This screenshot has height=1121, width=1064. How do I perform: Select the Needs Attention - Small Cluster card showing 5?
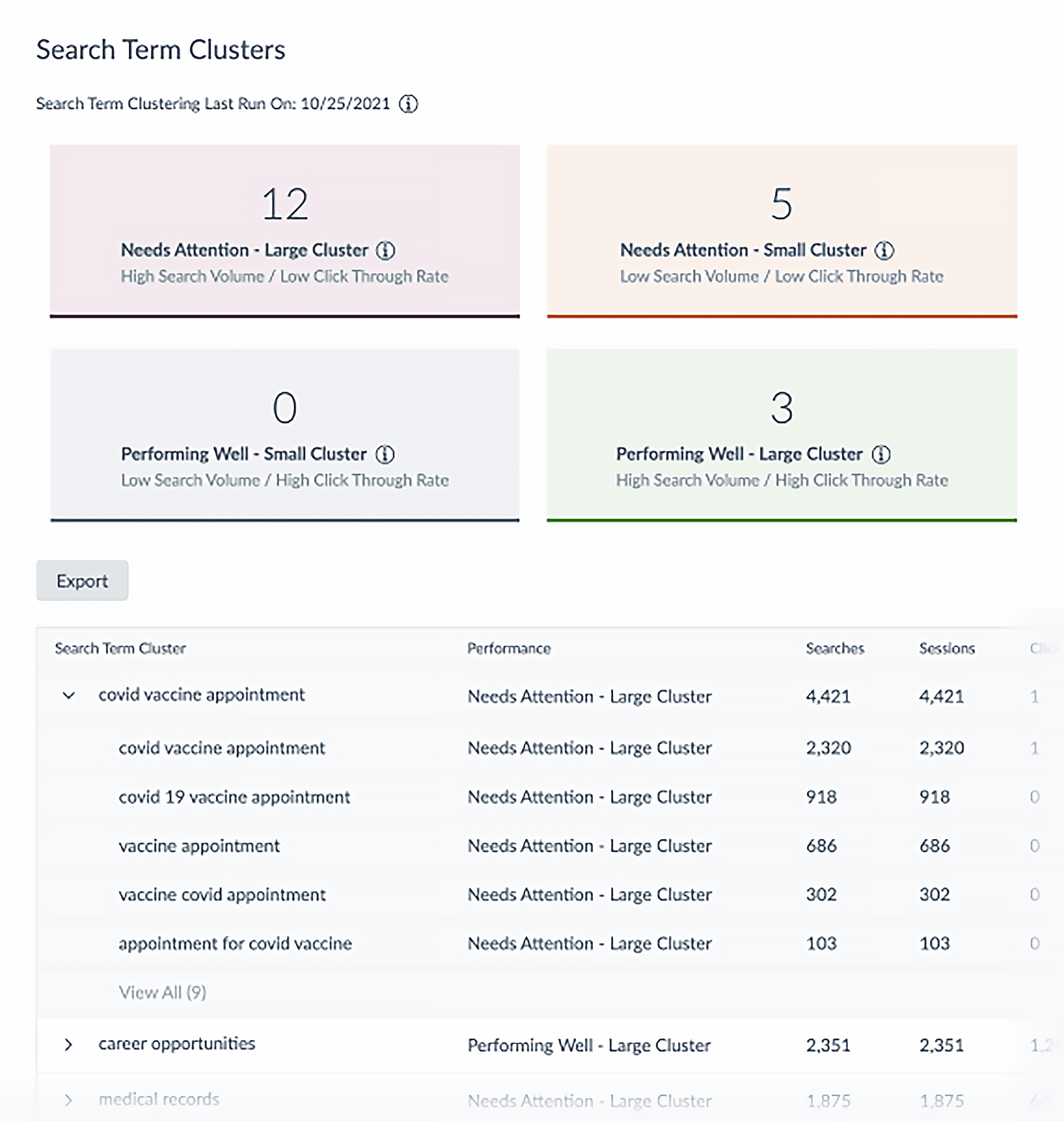point(781,231)
